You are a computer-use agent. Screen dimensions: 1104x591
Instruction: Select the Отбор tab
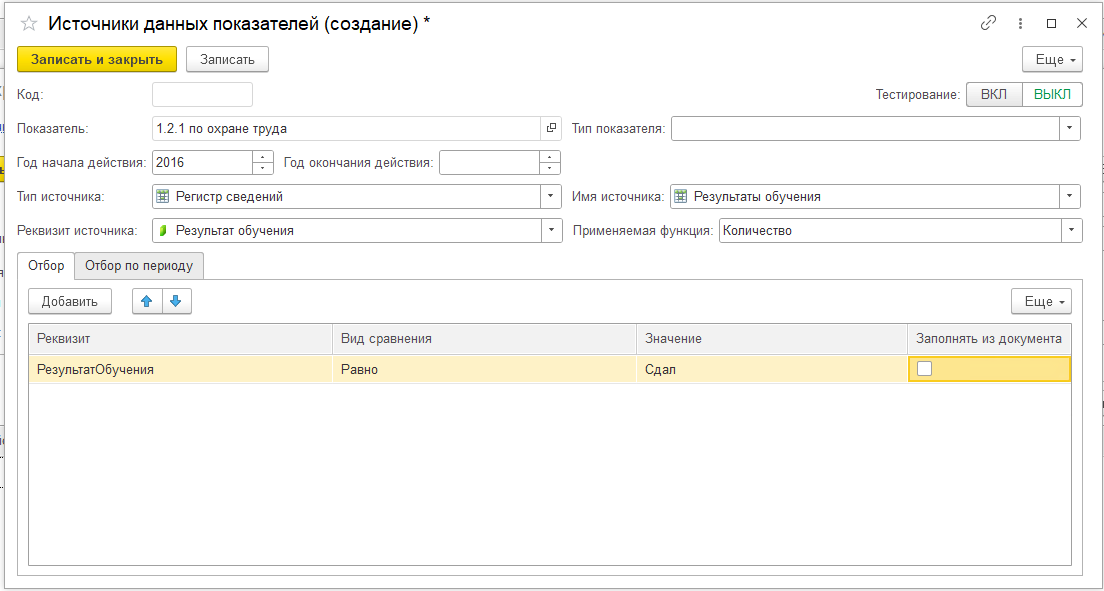click(46, 266)
